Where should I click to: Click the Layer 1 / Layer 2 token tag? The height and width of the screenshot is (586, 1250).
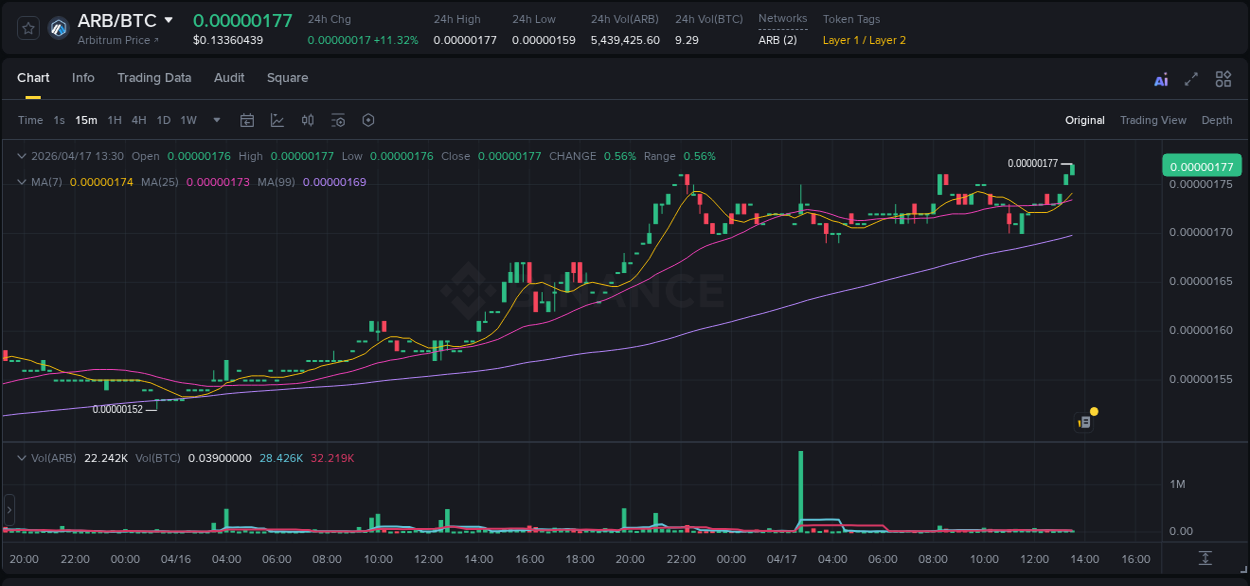pyautogui.click(x=864, y=40)
